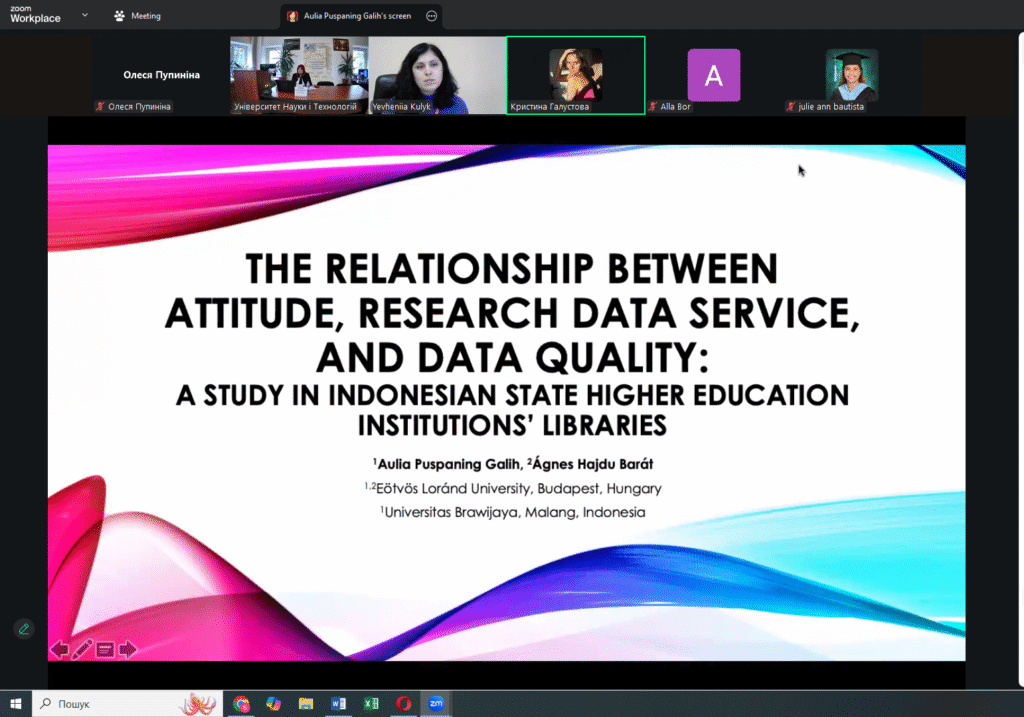Click the Windows Start button

coord(16,703)
